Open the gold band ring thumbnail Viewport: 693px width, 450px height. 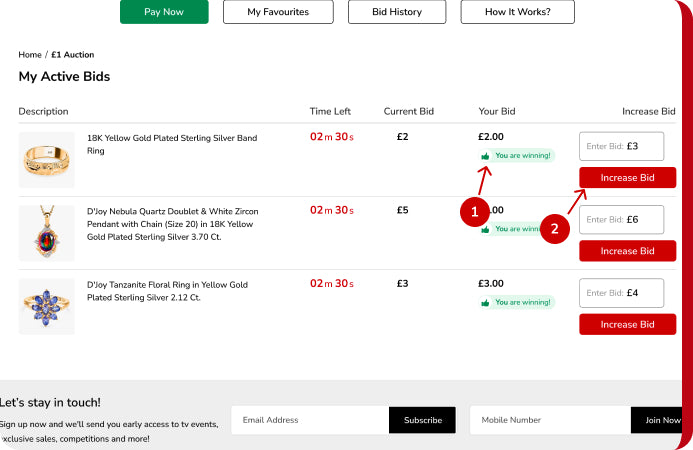point(47,160)
